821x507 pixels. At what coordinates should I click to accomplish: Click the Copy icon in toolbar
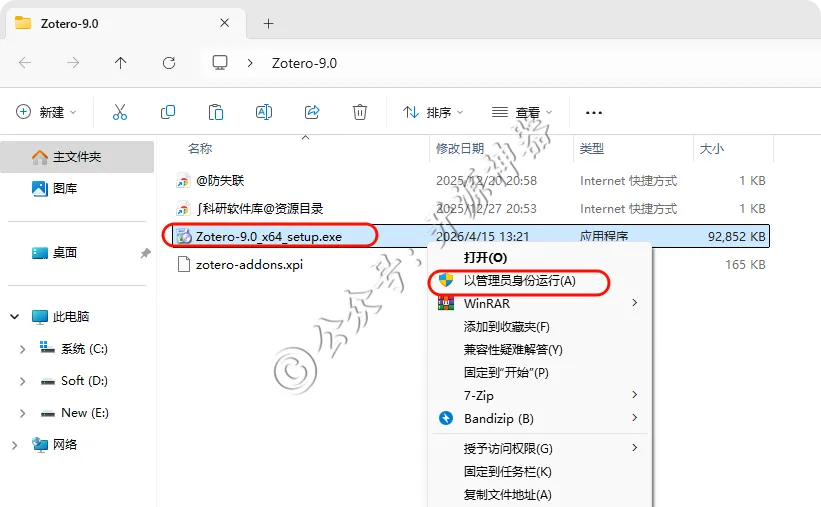(x=168, y=112)
